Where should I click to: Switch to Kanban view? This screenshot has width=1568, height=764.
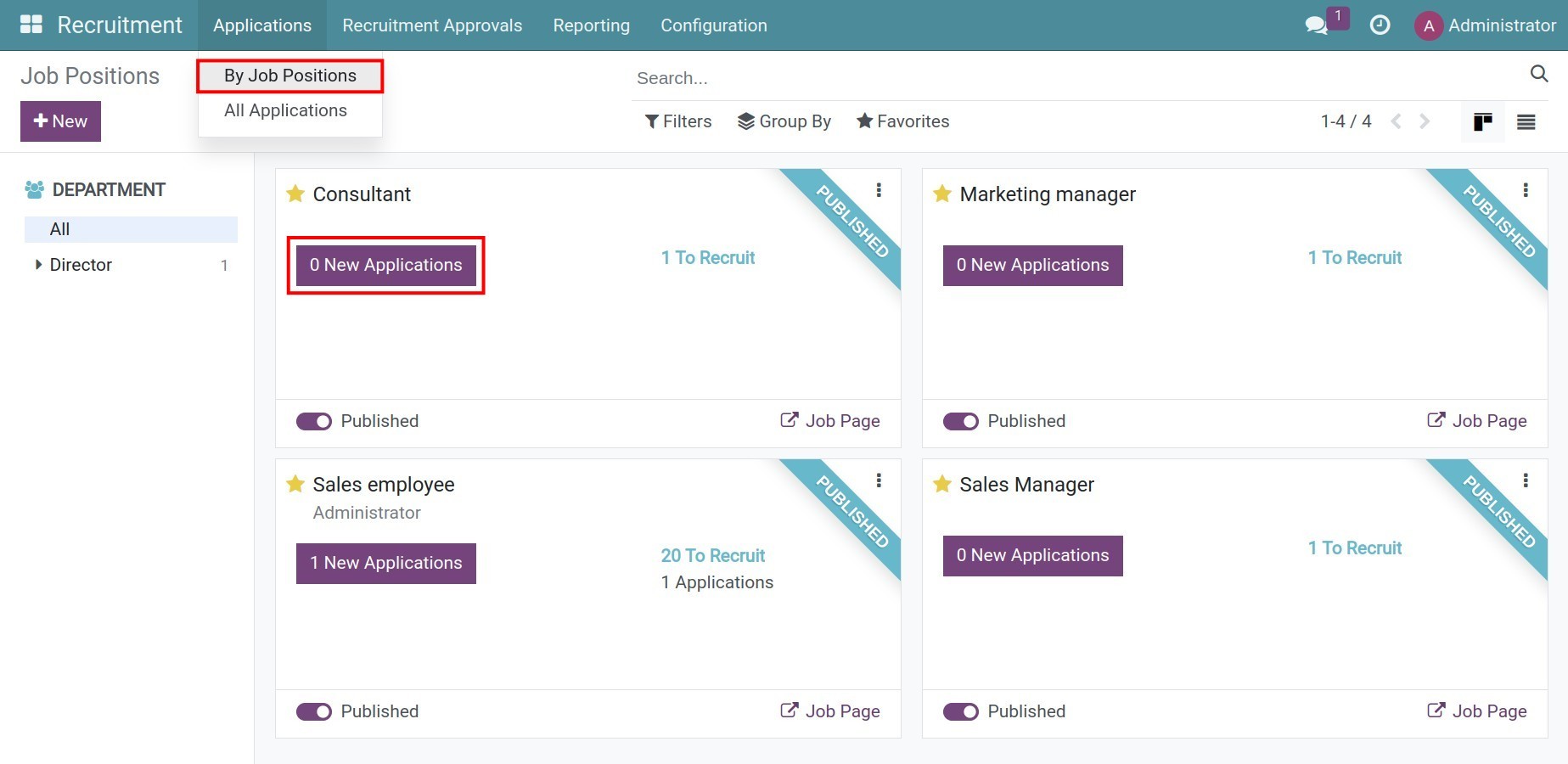[x=1482, y=122]
